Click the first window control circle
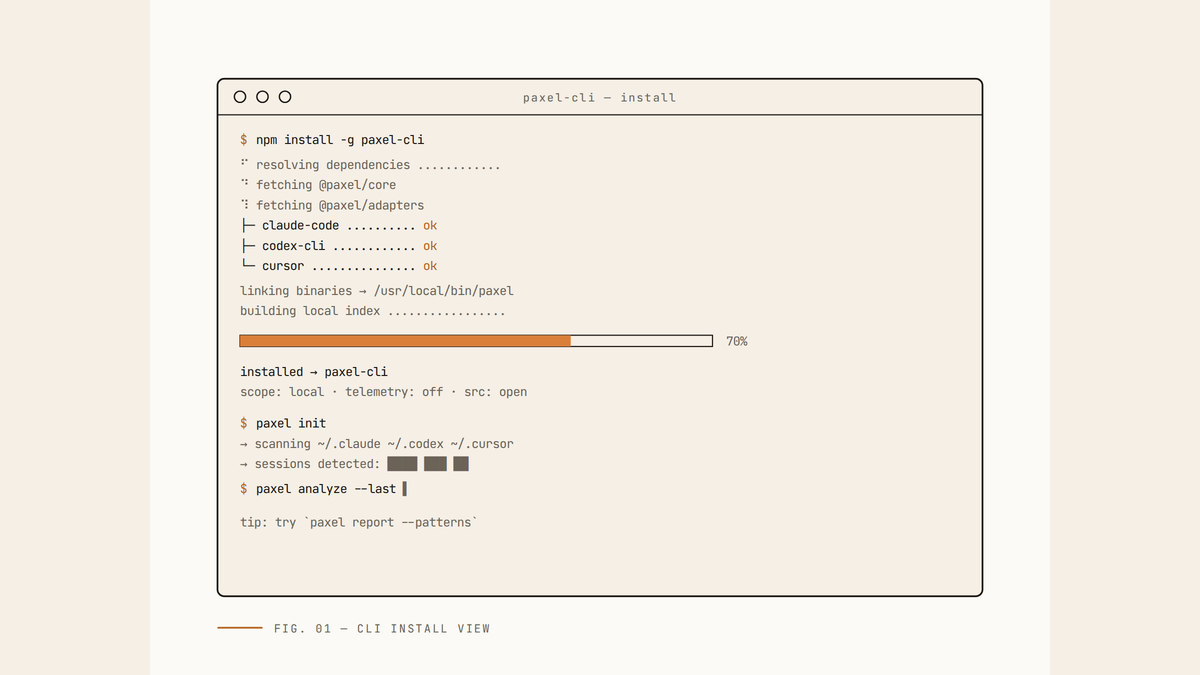The height and width of the screenshot is (675, 1200). tap(240, 97)
